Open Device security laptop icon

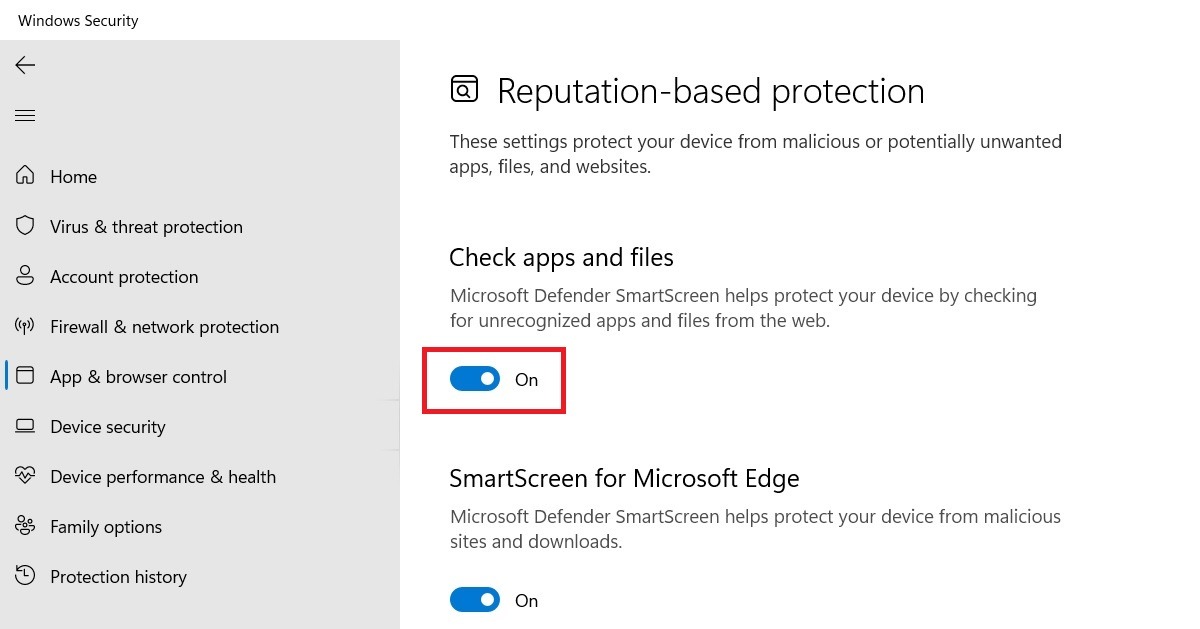click(x=25, y=426)
